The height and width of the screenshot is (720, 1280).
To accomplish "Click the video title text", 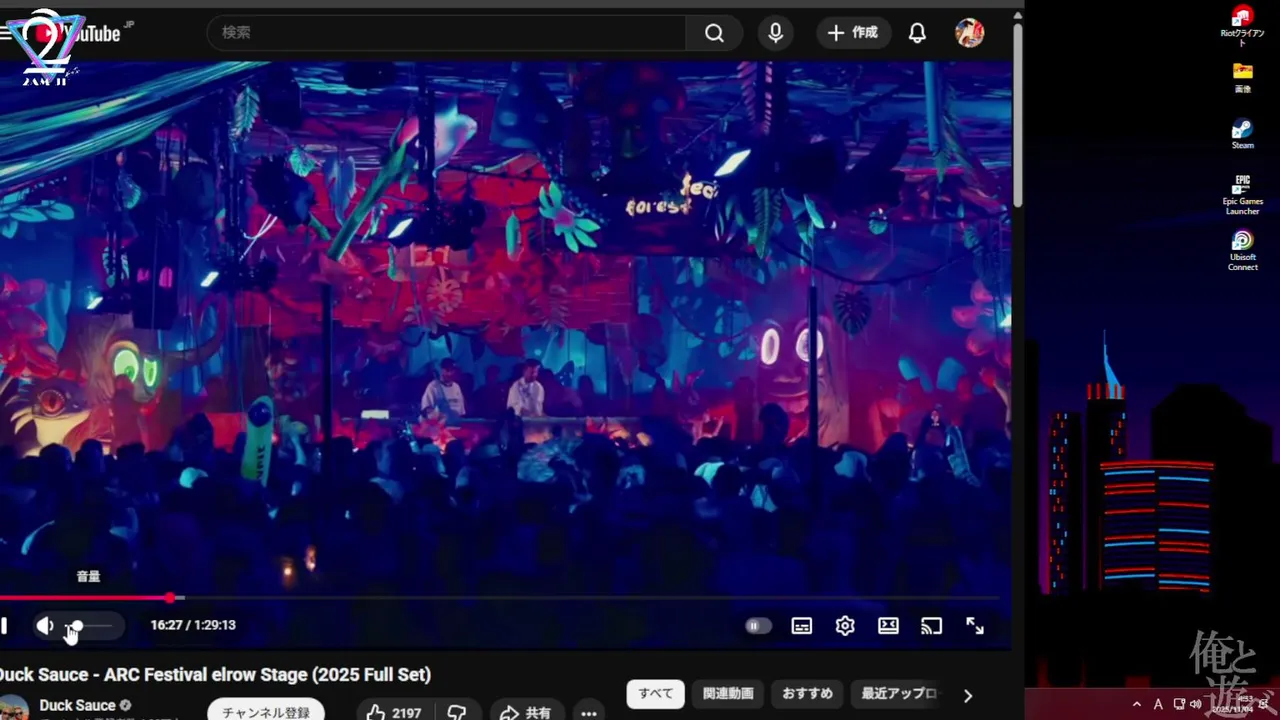I will [x=215, y=675].
